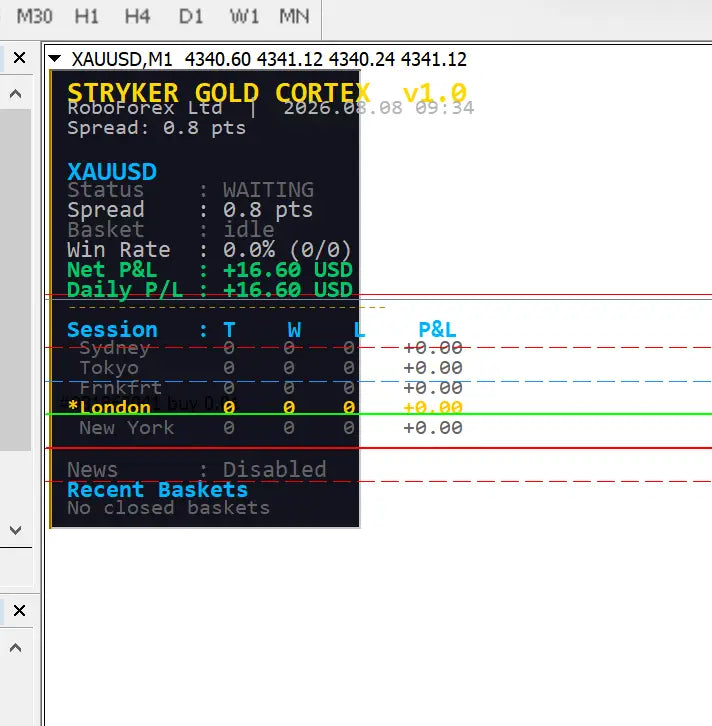The width and height of the screenshot is (712, 726).
Task: Click the blue XAUUSD symbol heading
Action: (112, 171)
